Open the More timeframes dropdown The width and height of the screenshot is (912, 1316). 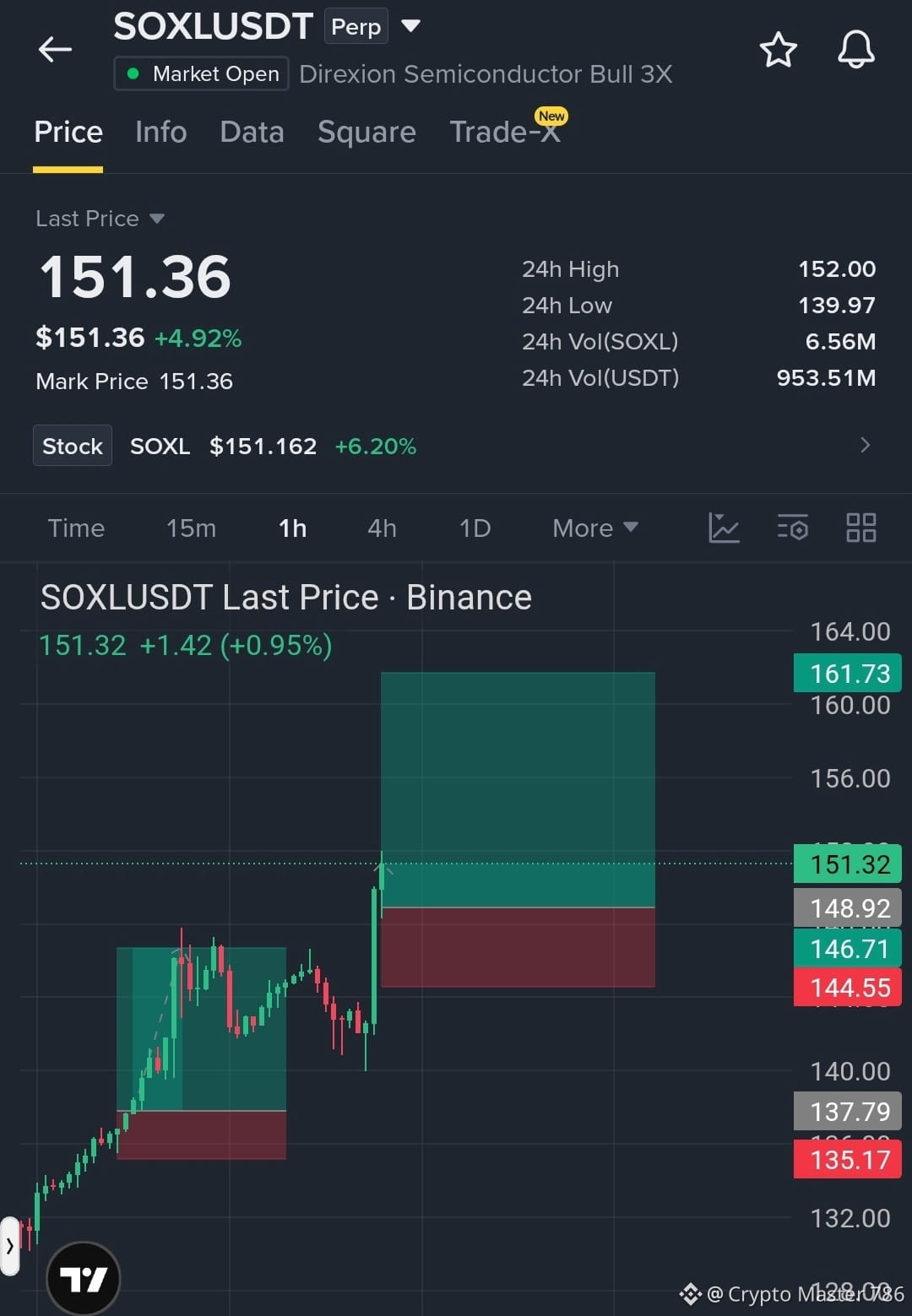(594, 528)
